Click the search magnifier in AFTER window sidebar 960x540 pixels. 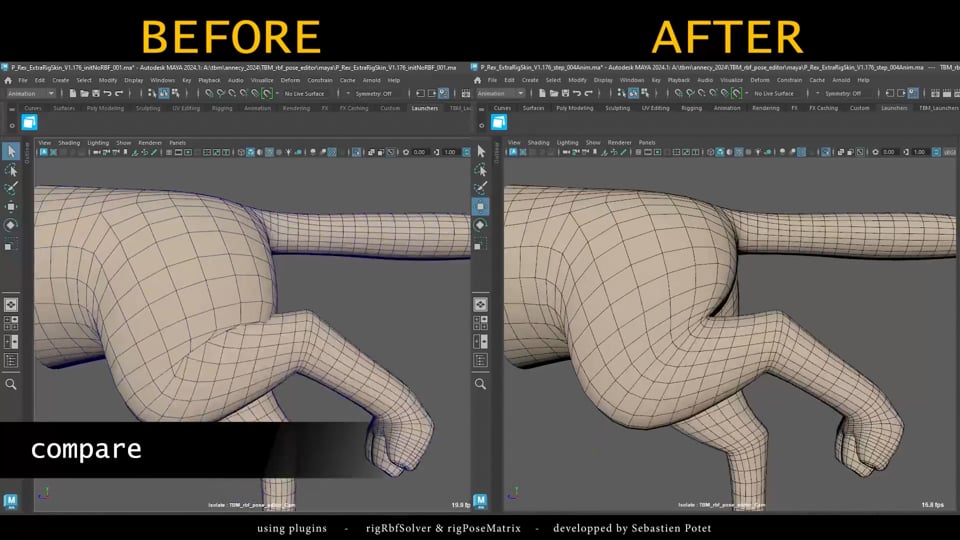(x=481, y=384)
